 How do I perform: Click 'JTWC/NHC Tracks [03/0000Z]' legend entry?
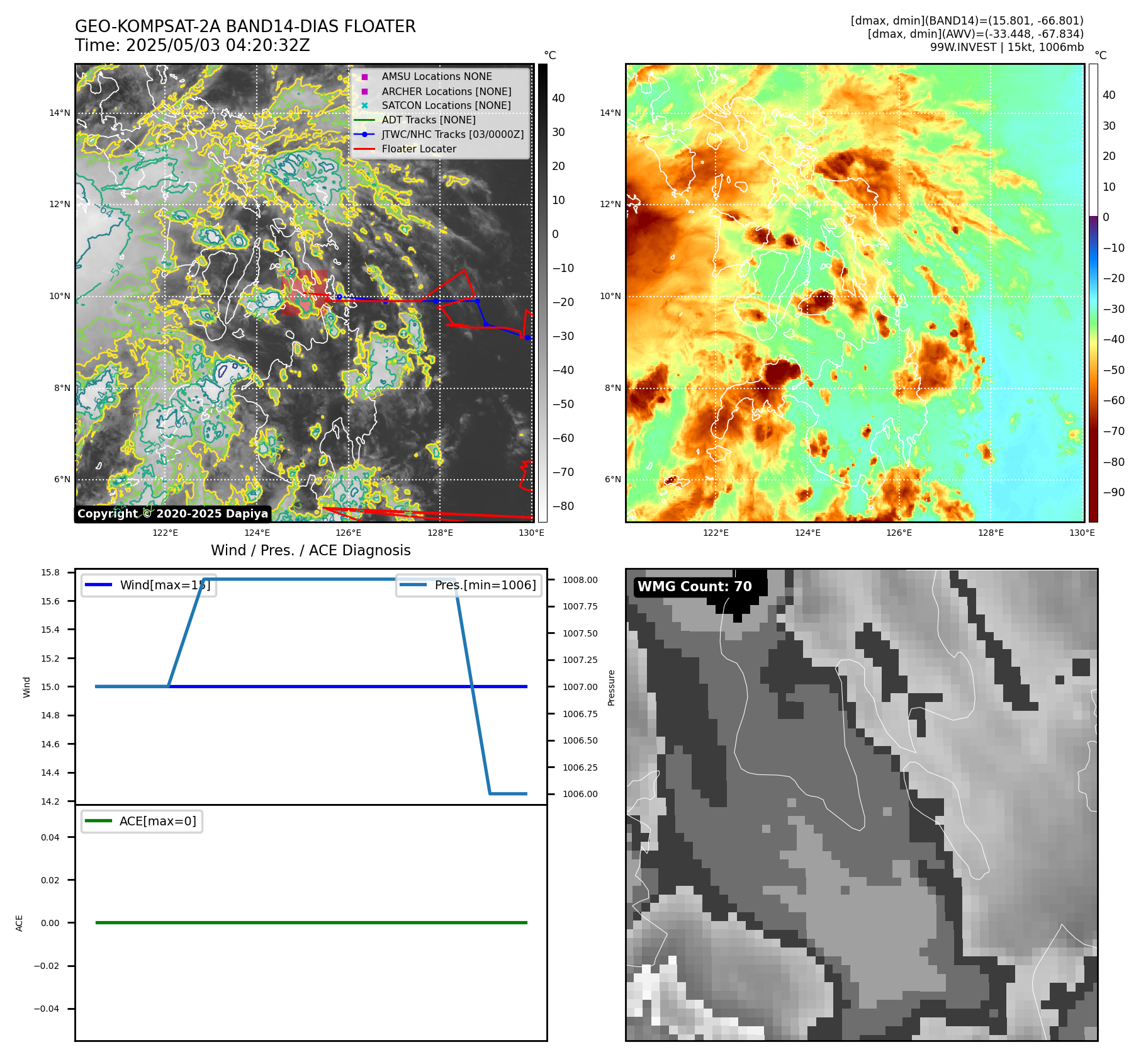[x=452, y=134]
